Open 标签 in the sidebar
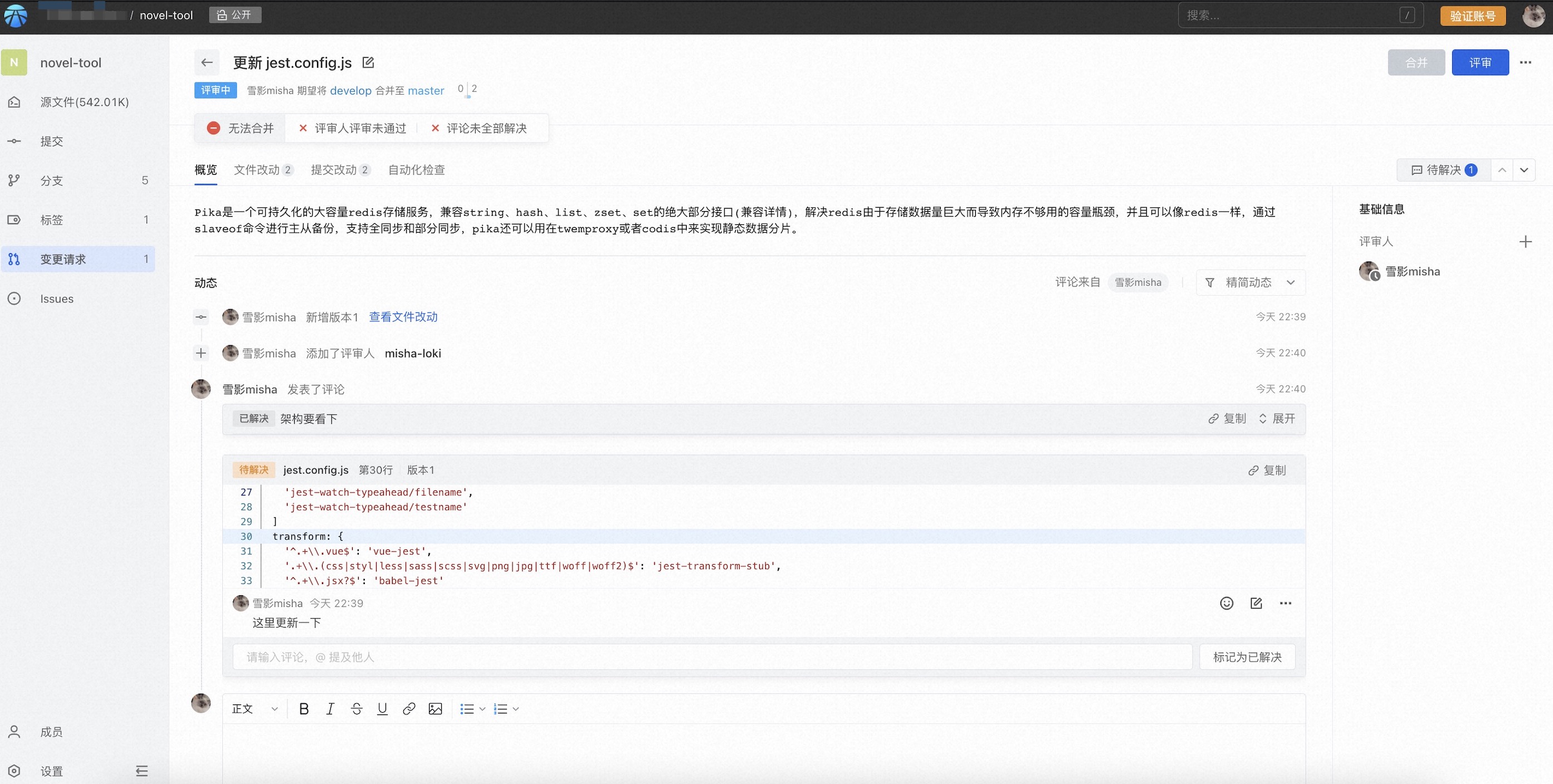The image size is (1553, 784). [x=78, y=219]
